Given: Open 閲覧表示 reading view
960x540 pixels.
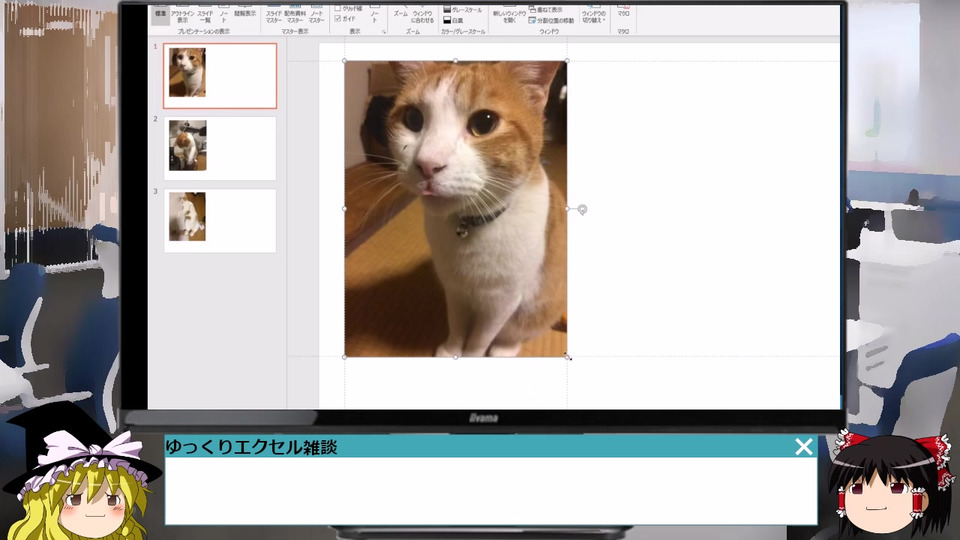Looking at the screenshot, I should (245, 13).
